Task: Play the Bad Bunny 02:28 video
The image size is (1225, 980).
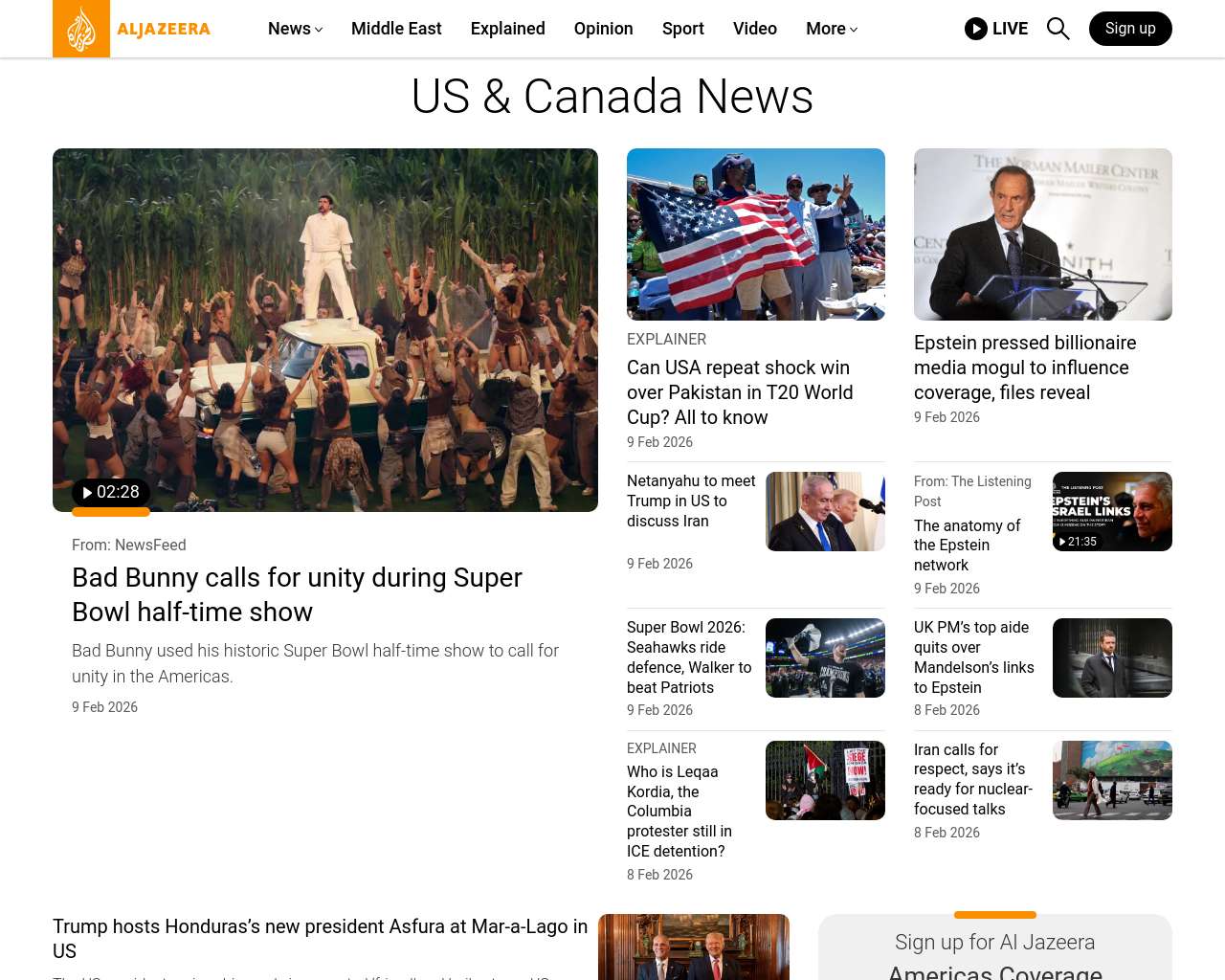Action: [x=111, y=492]
